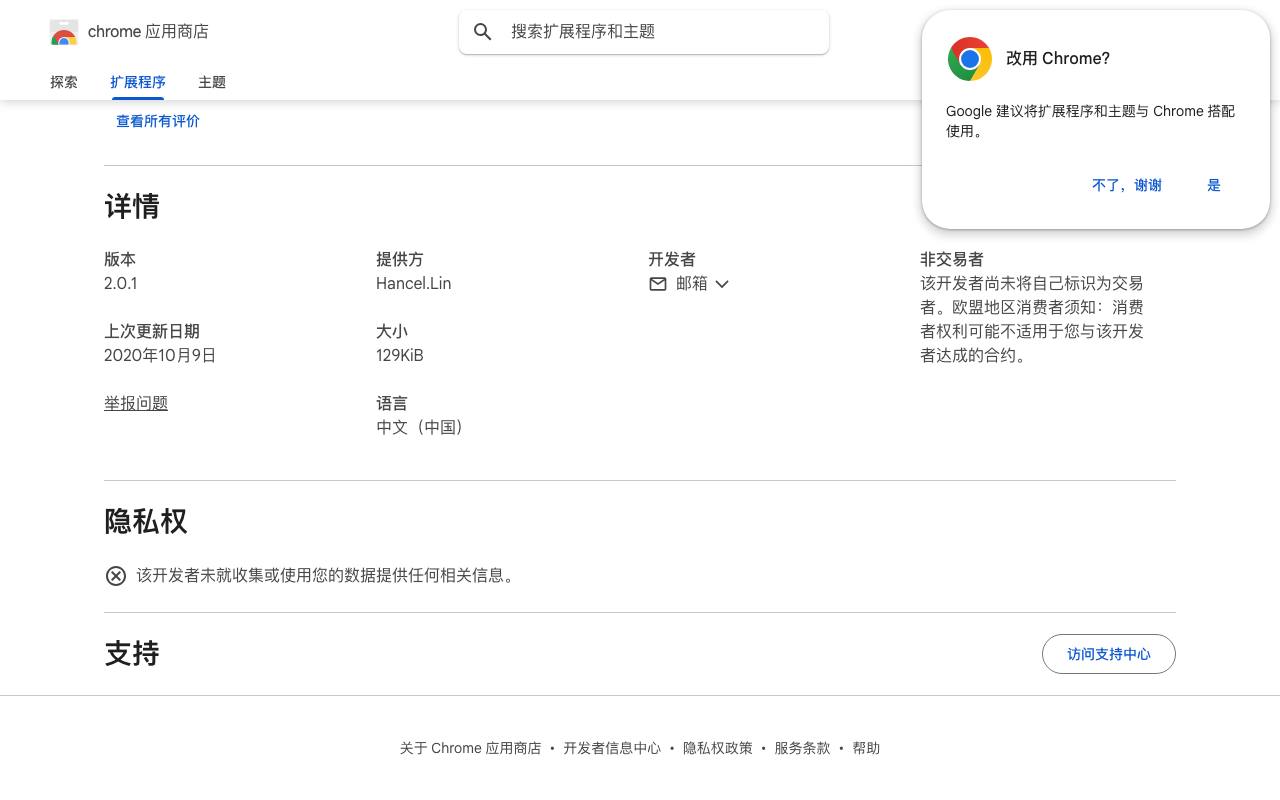Open the 探索 tab
Viewport: 1280px width, 800px height.
64,82
